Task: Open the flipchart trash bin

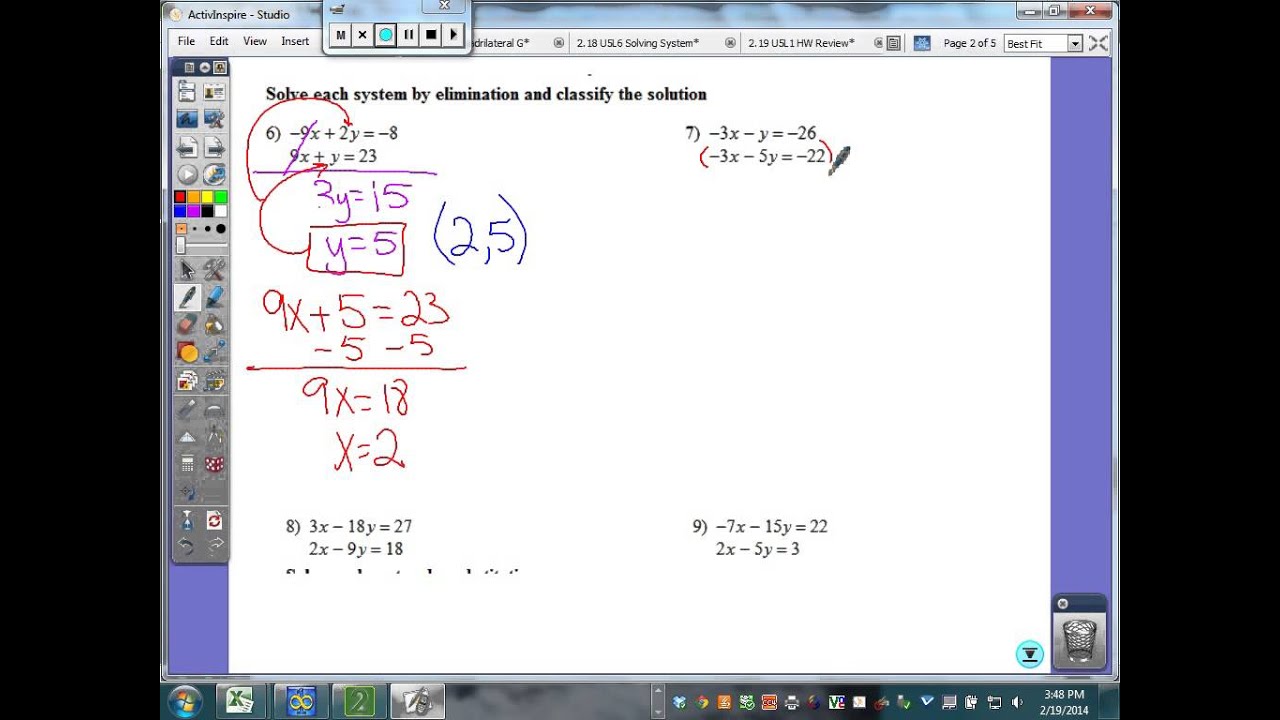Action: [1080, 640]
